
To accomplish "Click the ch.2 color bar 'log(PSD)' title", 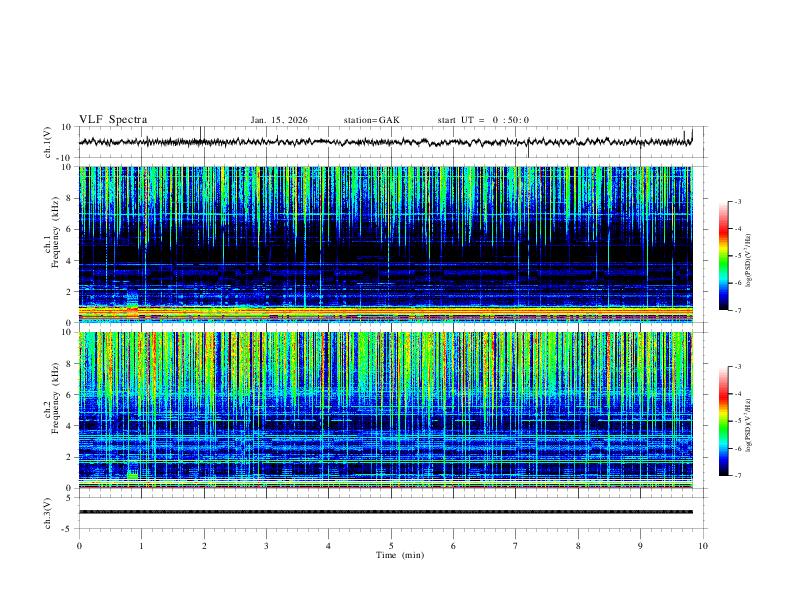I will [x=748, y=426].
